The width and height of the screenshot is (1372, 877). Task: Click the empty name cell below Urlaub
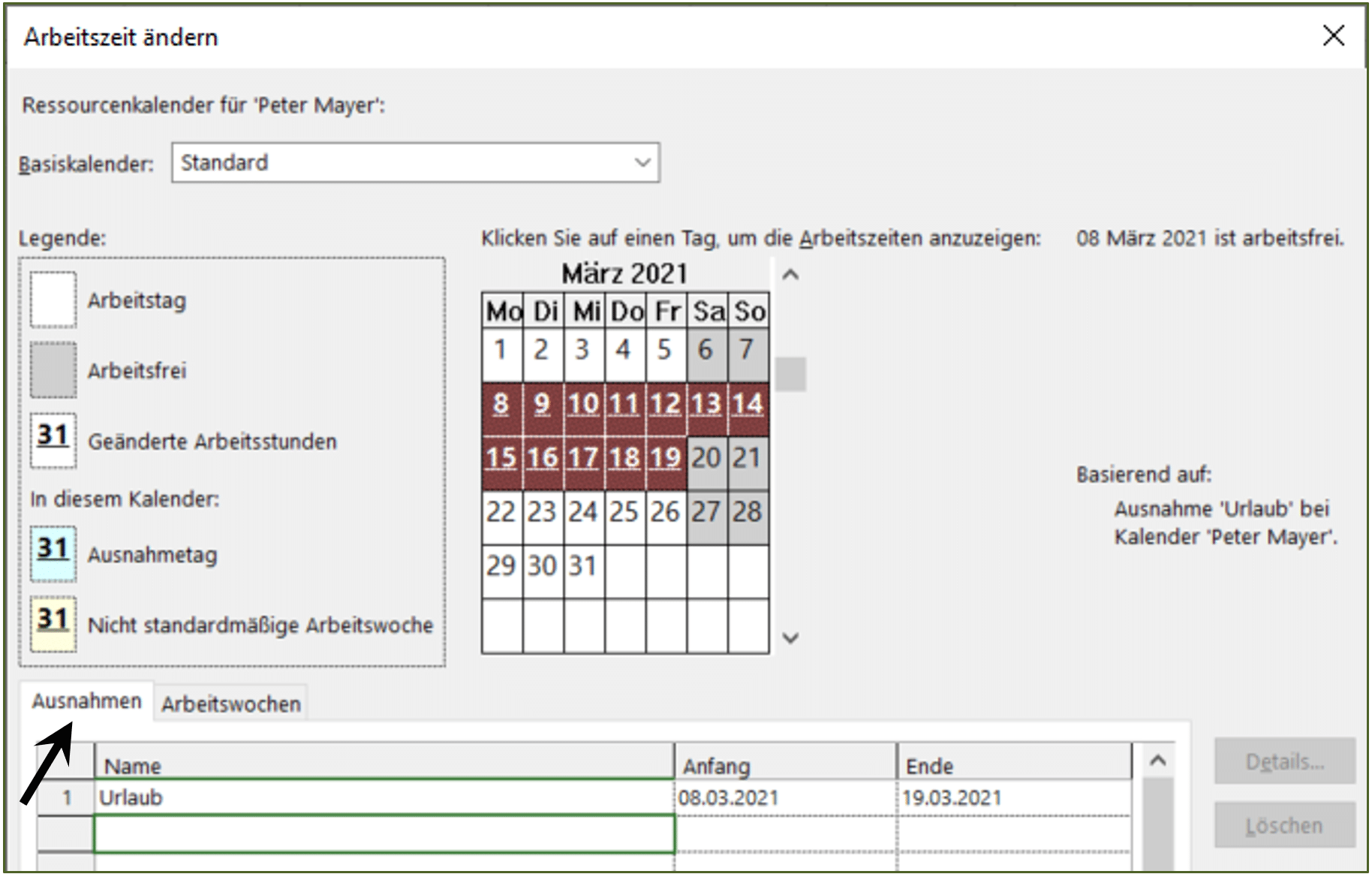coord(384,834)
